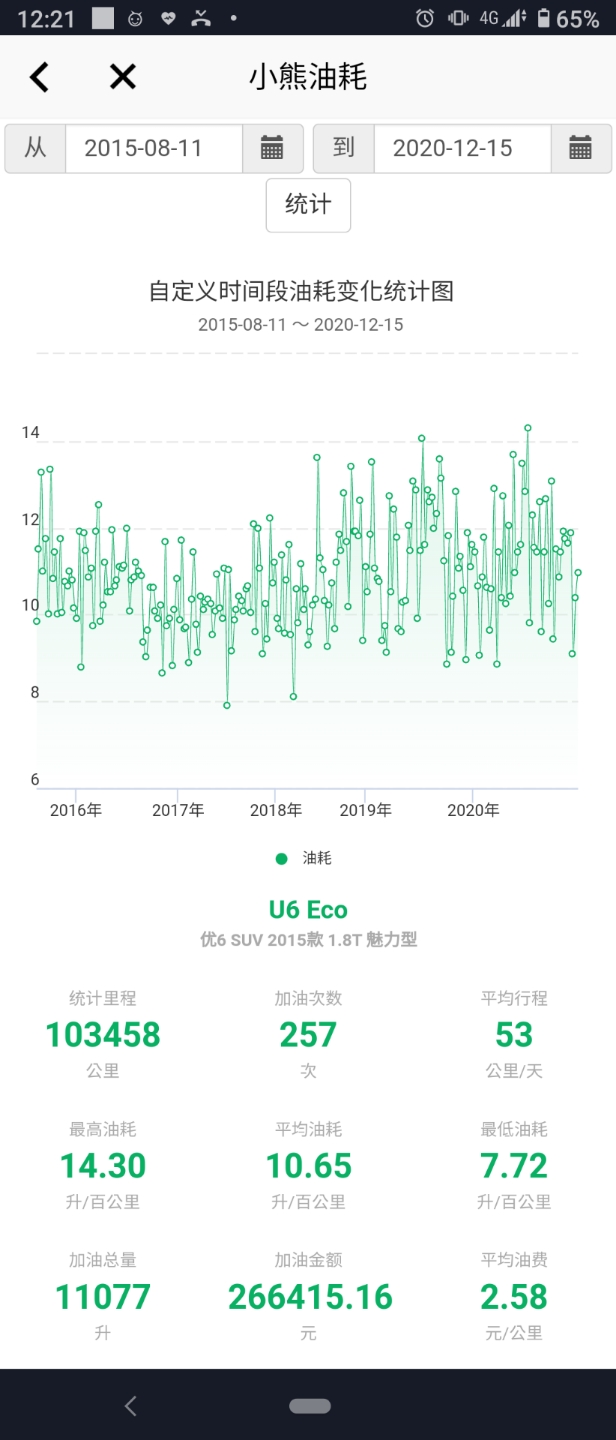Tap the 7.72 lowest consumption value
Image resolution: width=616 pixels, height=1440 pixels.
(x=514, y=1166)
